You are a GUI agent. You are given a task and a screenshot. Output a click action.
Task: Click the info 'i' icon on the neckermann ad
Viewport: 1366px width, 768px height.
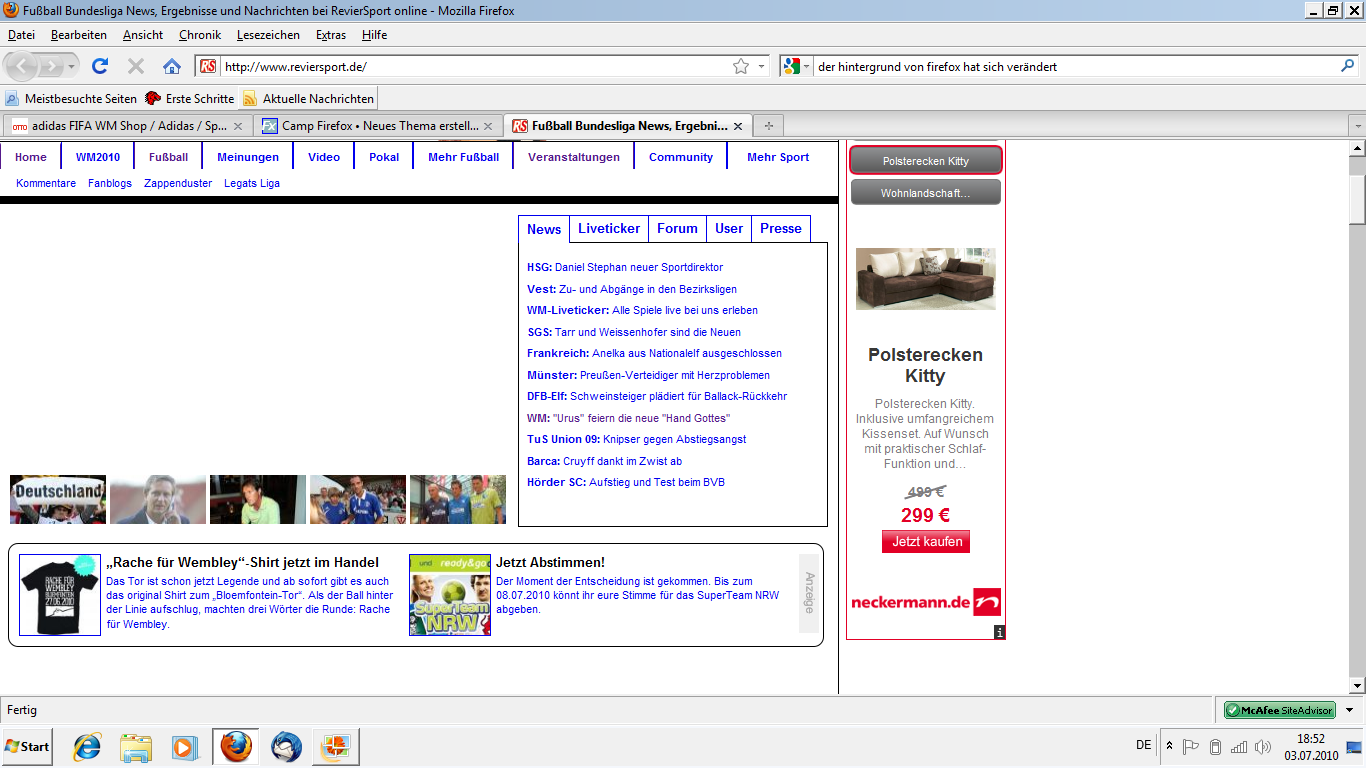click(999, 632)
